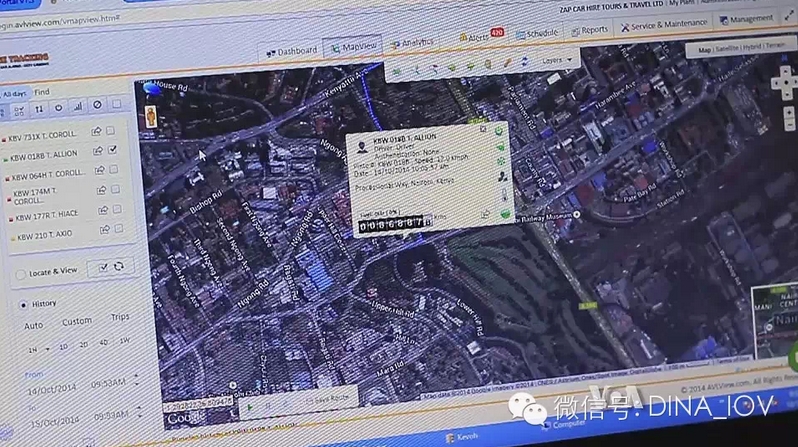
Task: Click share icon for KBW 018B
Action: pyautogui.click(x=98, y=151)
